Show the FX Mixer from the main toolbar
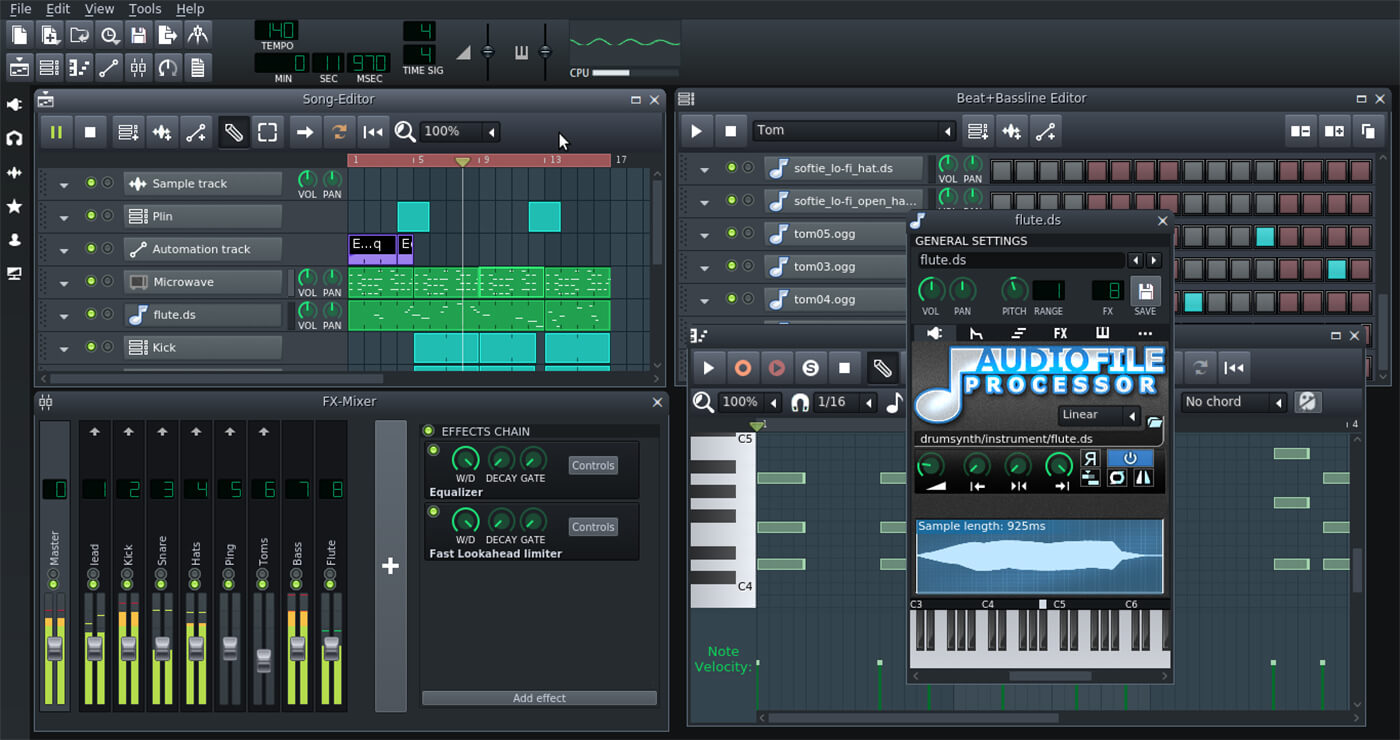1400x740 pixels. coord(138,67)
